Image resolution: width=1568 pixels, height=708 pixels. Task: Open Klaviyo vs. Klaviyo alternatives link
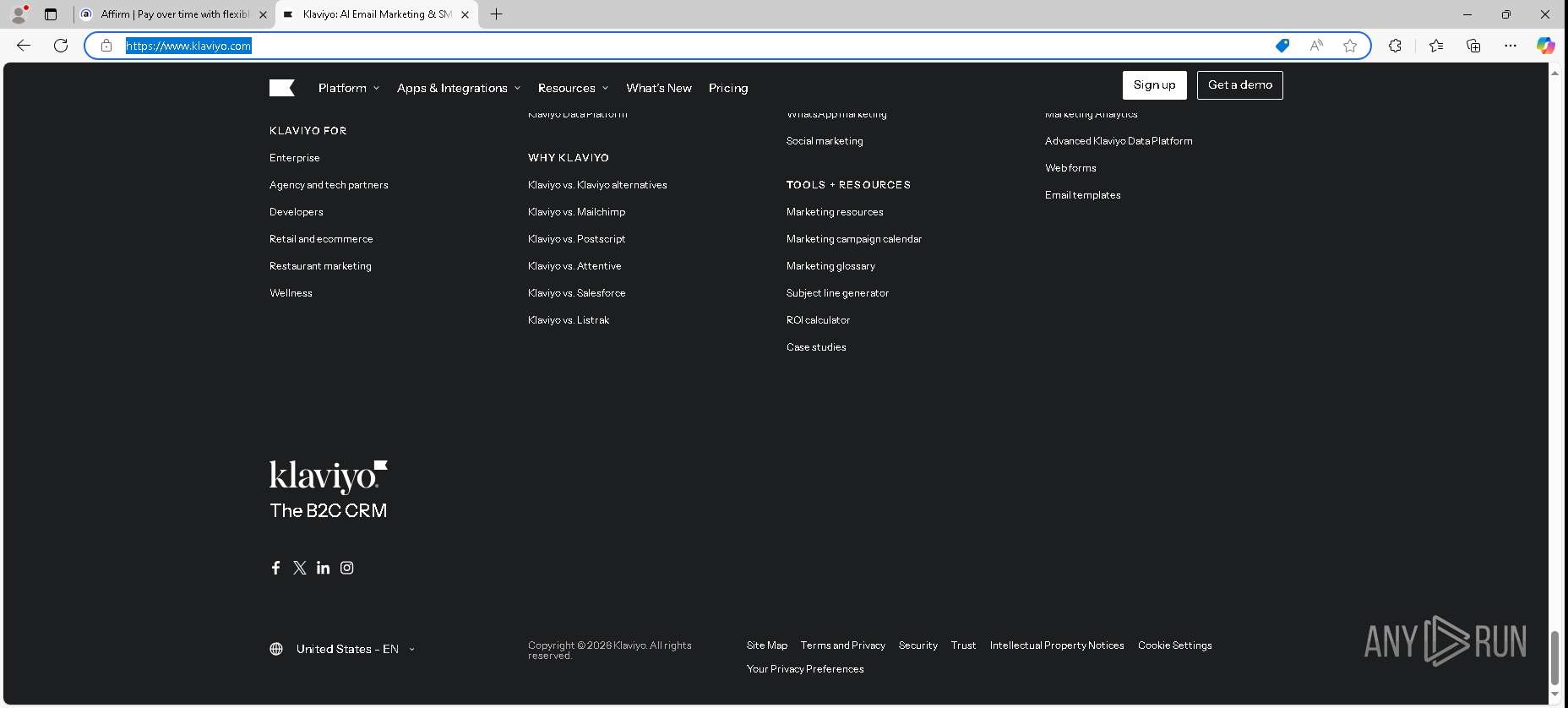[597, 185]
